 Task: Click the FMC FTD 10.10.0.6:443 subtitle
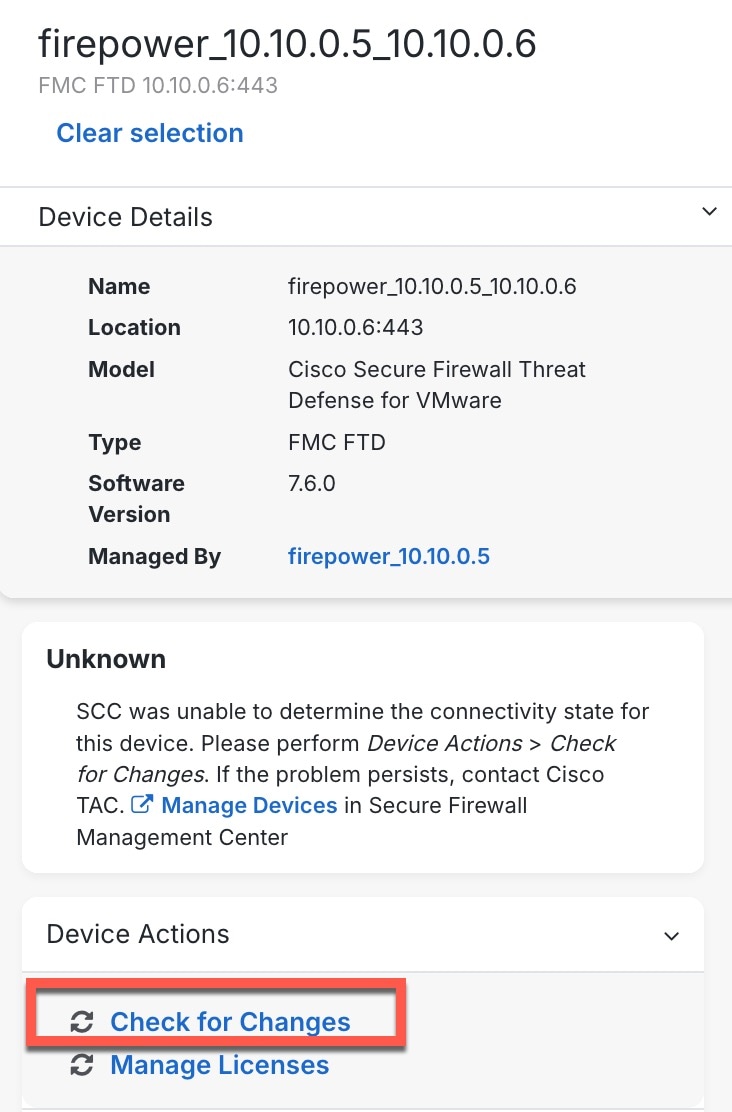[158, 85]
